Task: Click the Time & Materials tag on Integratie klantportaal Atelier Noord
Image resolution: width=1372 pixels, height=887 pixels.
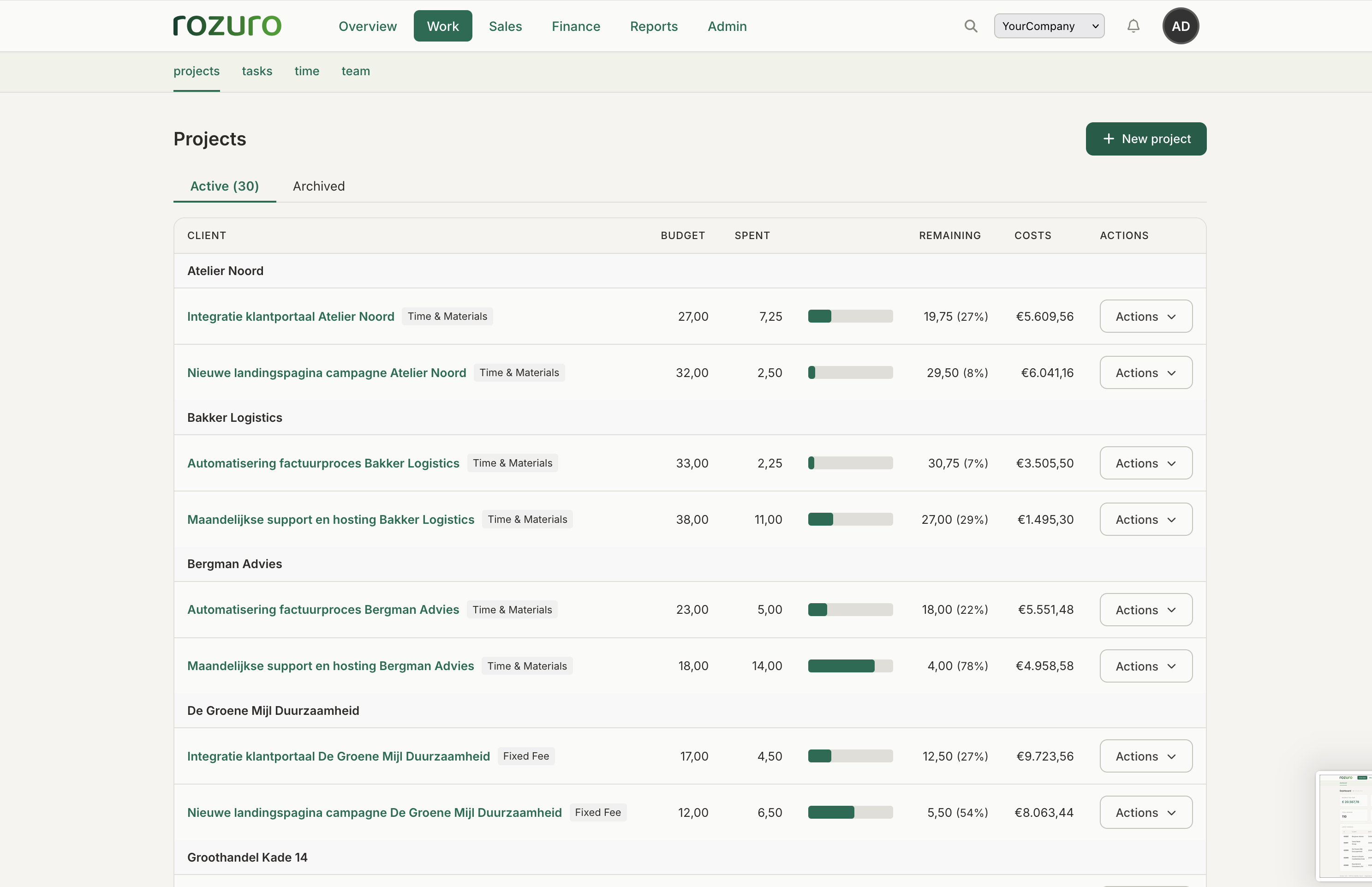Action: (x=447, y=316)
